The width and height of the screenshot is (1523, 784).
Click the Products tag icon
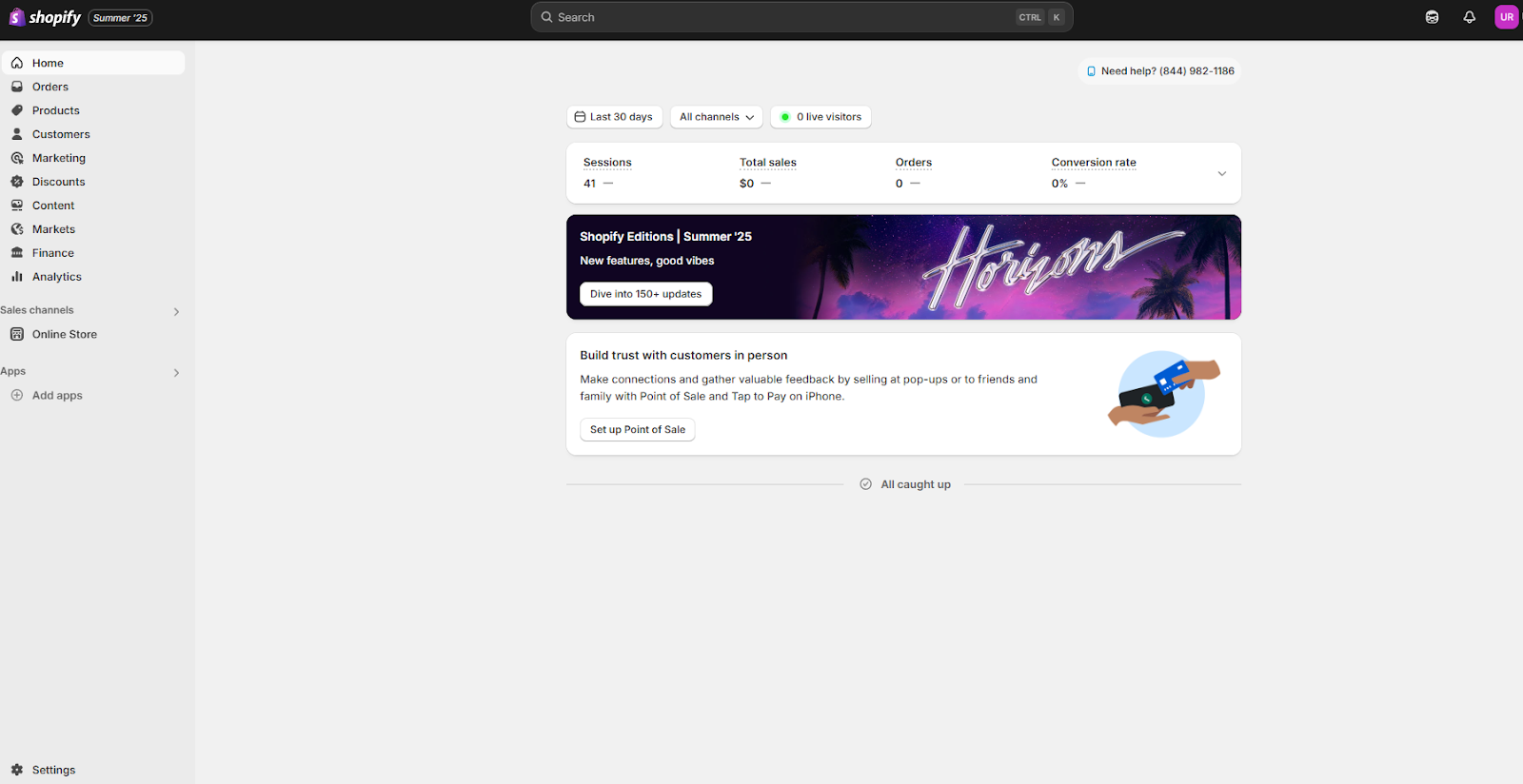[17, 110]
